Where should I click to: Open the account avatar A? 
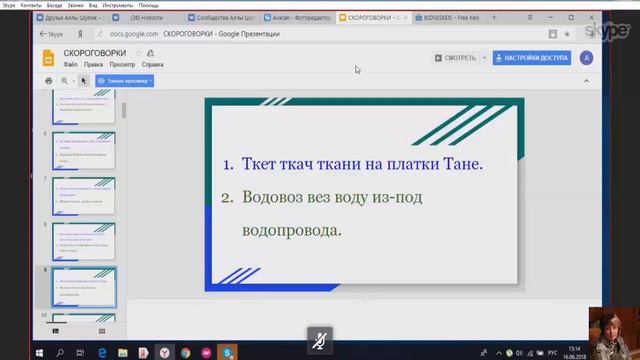[586, 58]
